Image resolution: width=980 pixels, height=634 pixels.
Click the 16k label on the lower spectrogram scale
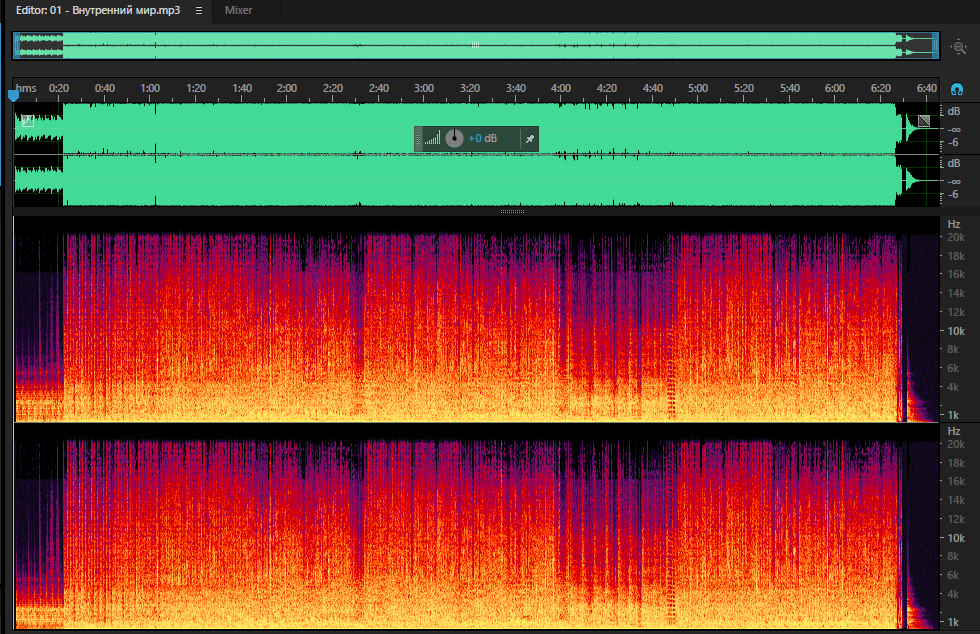(956, 481)
